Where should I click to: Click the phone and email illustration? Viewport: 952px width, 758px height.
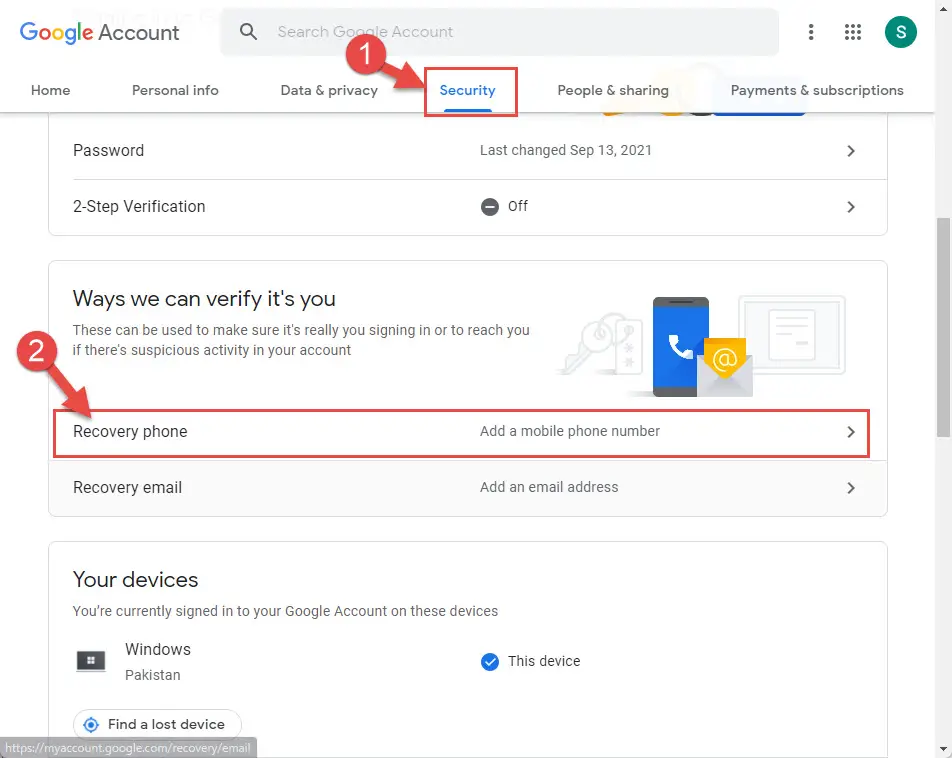[701, 346]
